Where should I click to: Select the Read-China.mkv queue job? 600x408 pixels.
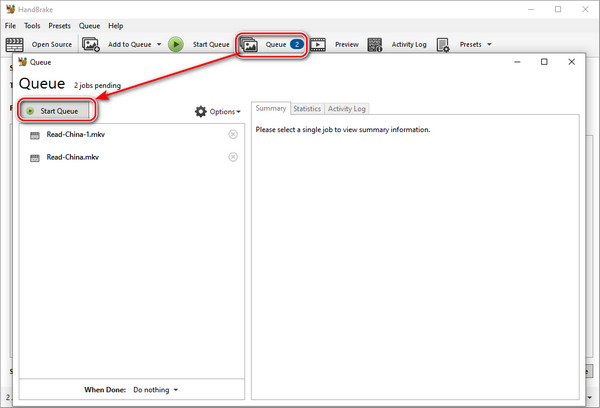pos(132,157)
